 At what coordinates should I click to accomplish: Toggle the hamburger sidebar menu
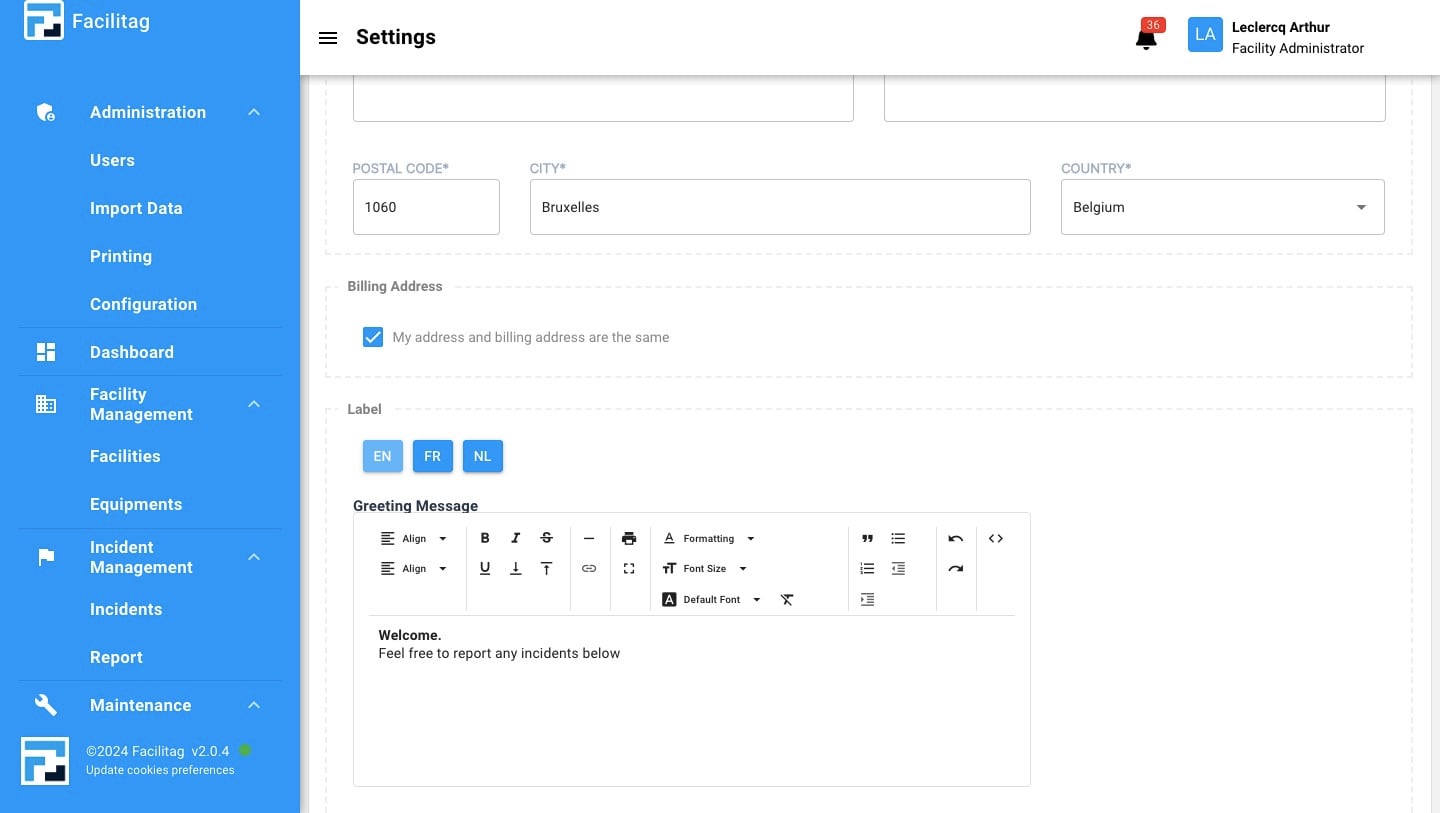click(327, 38)
